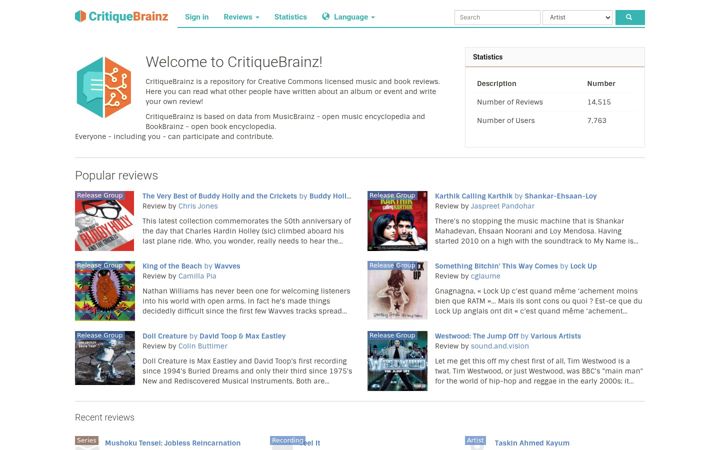The height and width of the screenshot is (450, 720).
Task: Click the magnifier search button
Action: tap(630, 17)
